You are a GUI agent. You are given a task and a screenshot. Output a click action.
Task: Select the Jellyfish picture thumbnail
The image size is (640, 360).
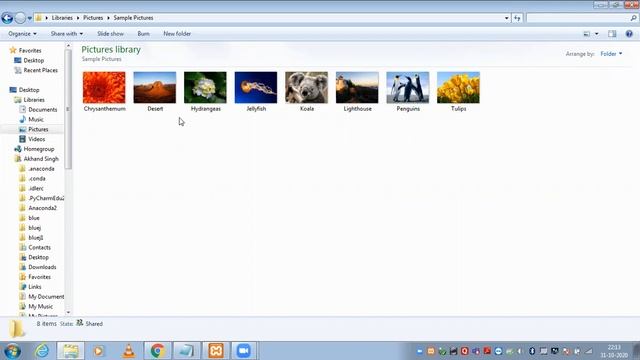pos(256,87)
